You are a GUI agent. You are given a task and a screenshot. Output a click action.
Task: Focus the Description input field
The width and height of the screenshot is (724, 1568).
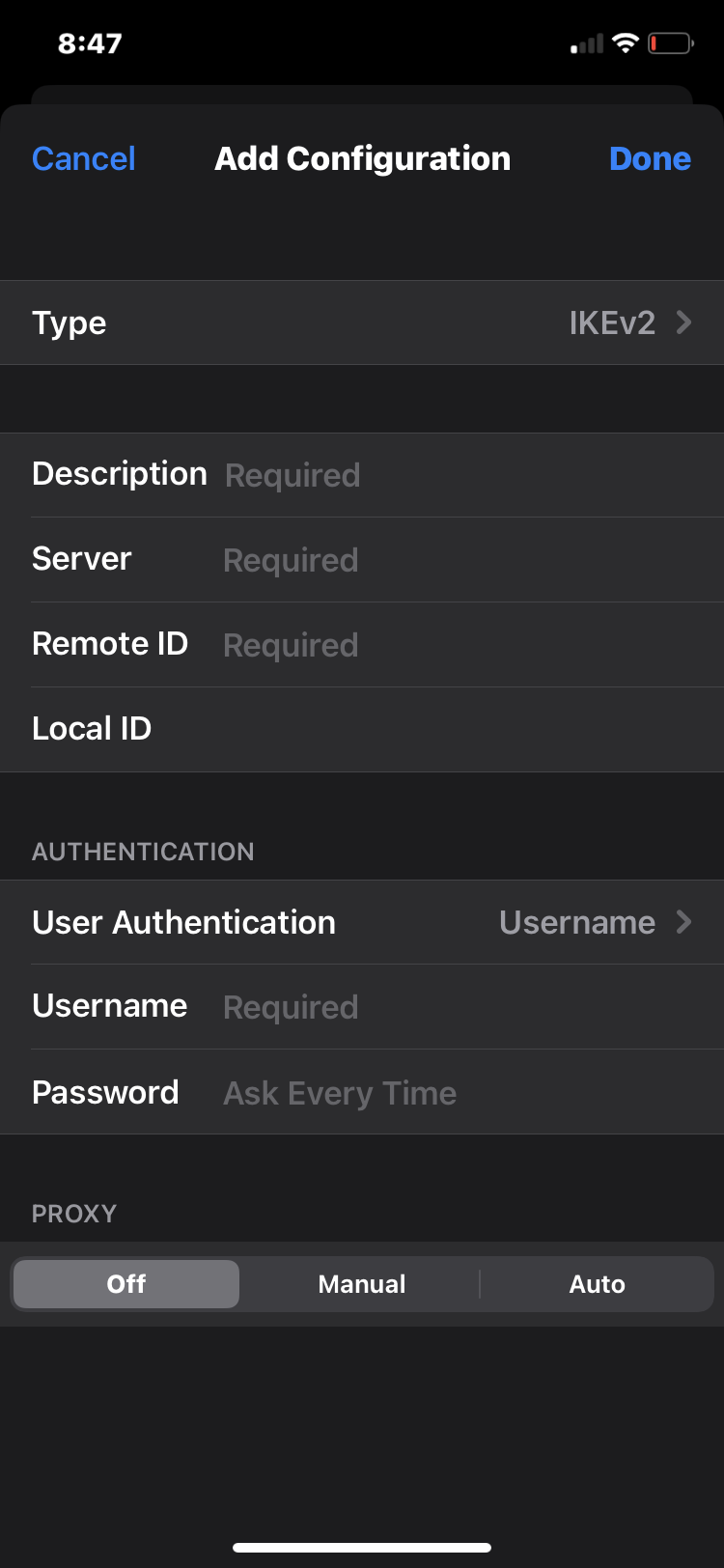pyautogui.click(x=362, y=475)
